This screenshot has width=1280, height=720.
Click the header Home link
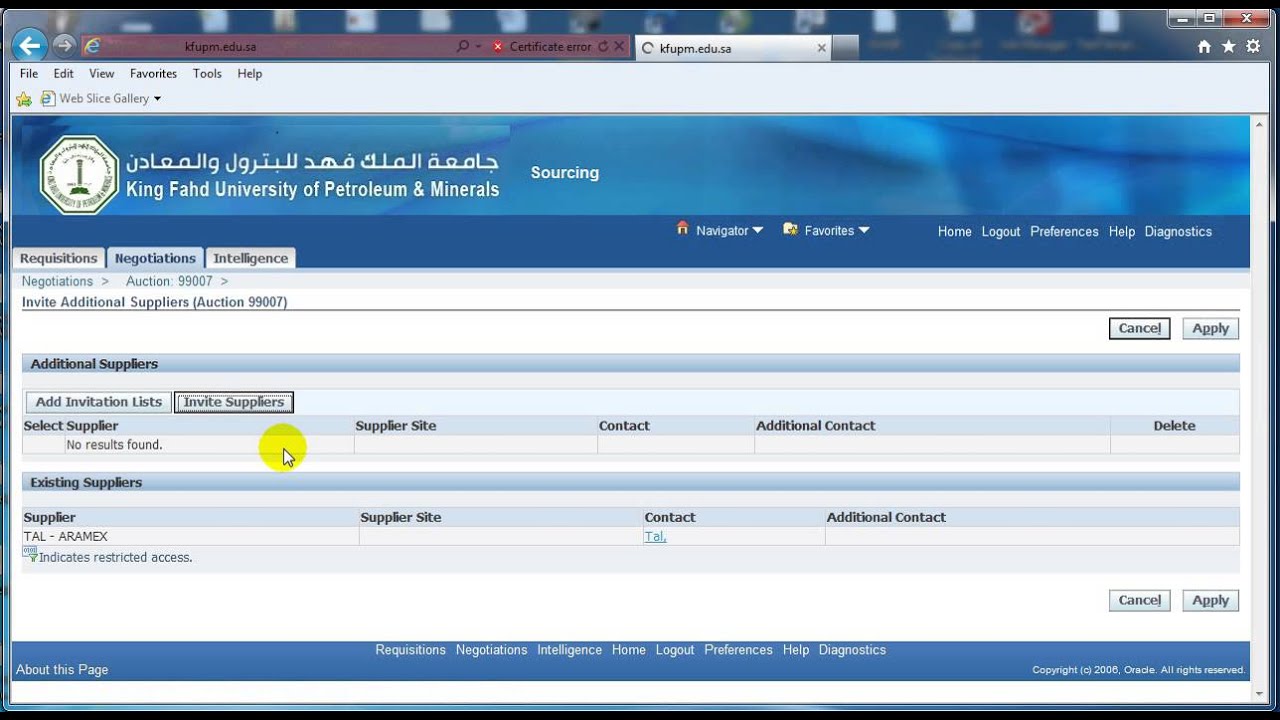click(x=954, y=231)
